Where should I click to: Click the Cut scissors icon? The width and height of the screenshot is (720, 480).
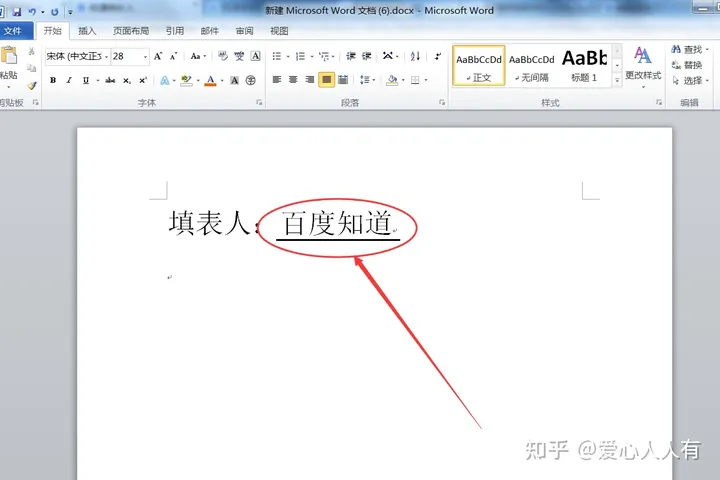click(x=32, y=51)
